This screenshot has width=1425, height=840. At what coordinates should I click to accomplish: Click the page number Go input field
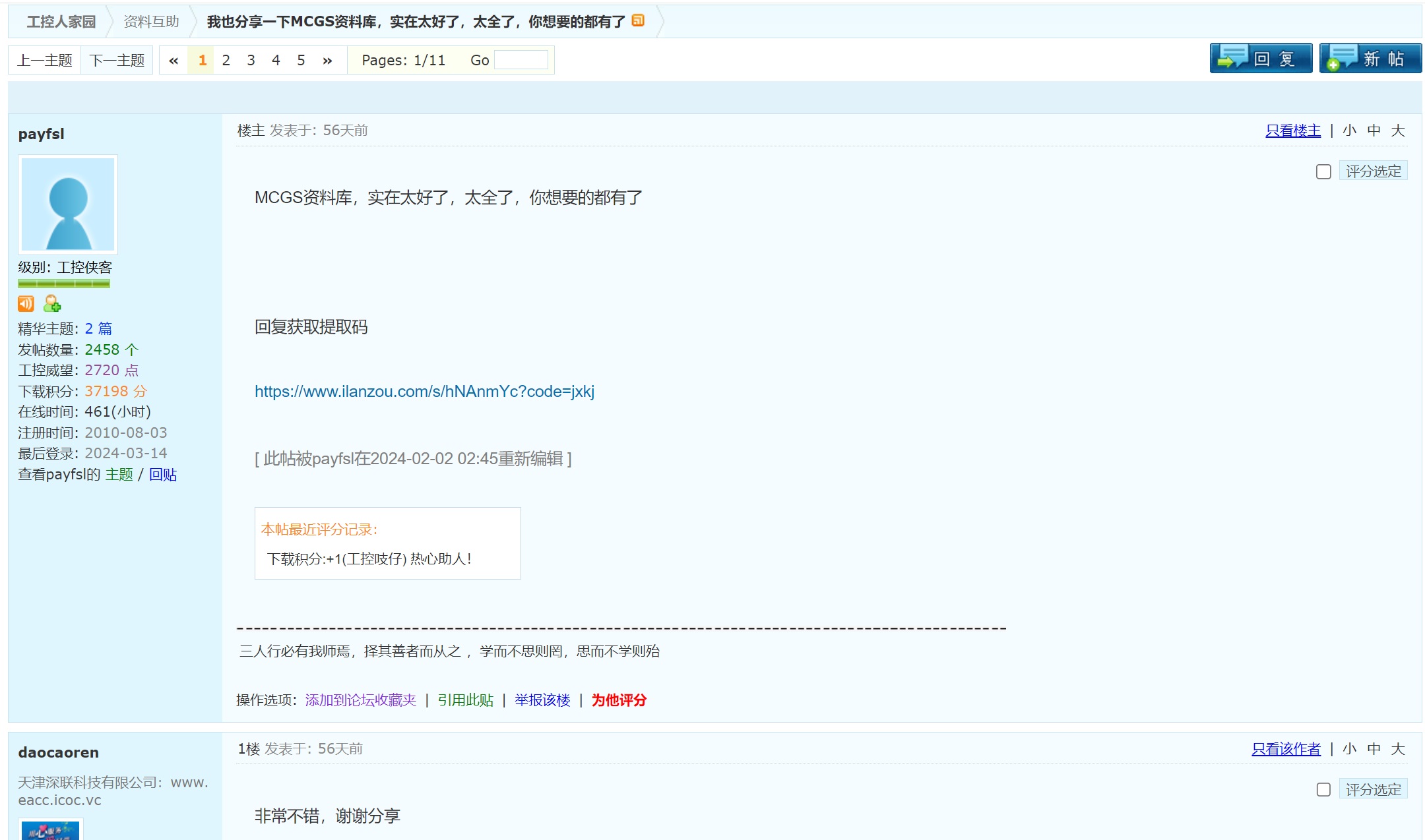point(521,60)
